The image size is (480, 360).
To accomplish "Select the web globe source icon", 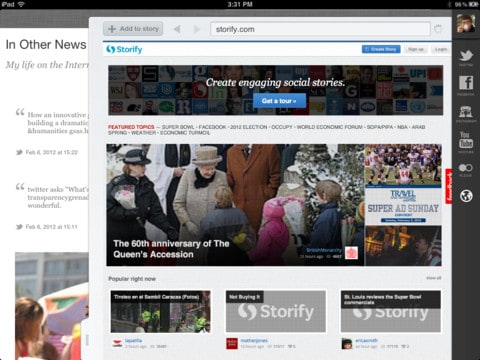I will click(466, 196).
